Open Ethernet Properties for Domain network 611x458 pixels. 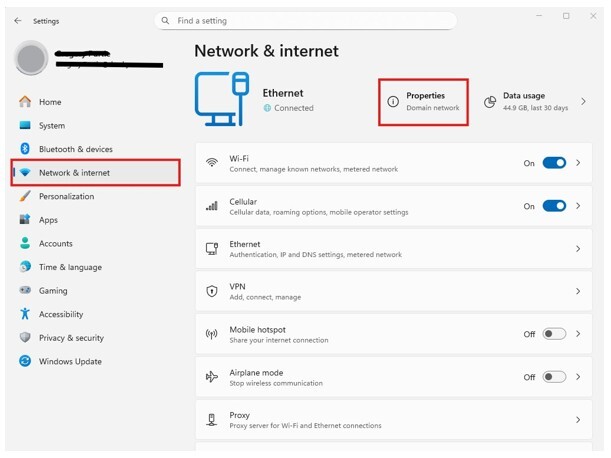point(424,101)
